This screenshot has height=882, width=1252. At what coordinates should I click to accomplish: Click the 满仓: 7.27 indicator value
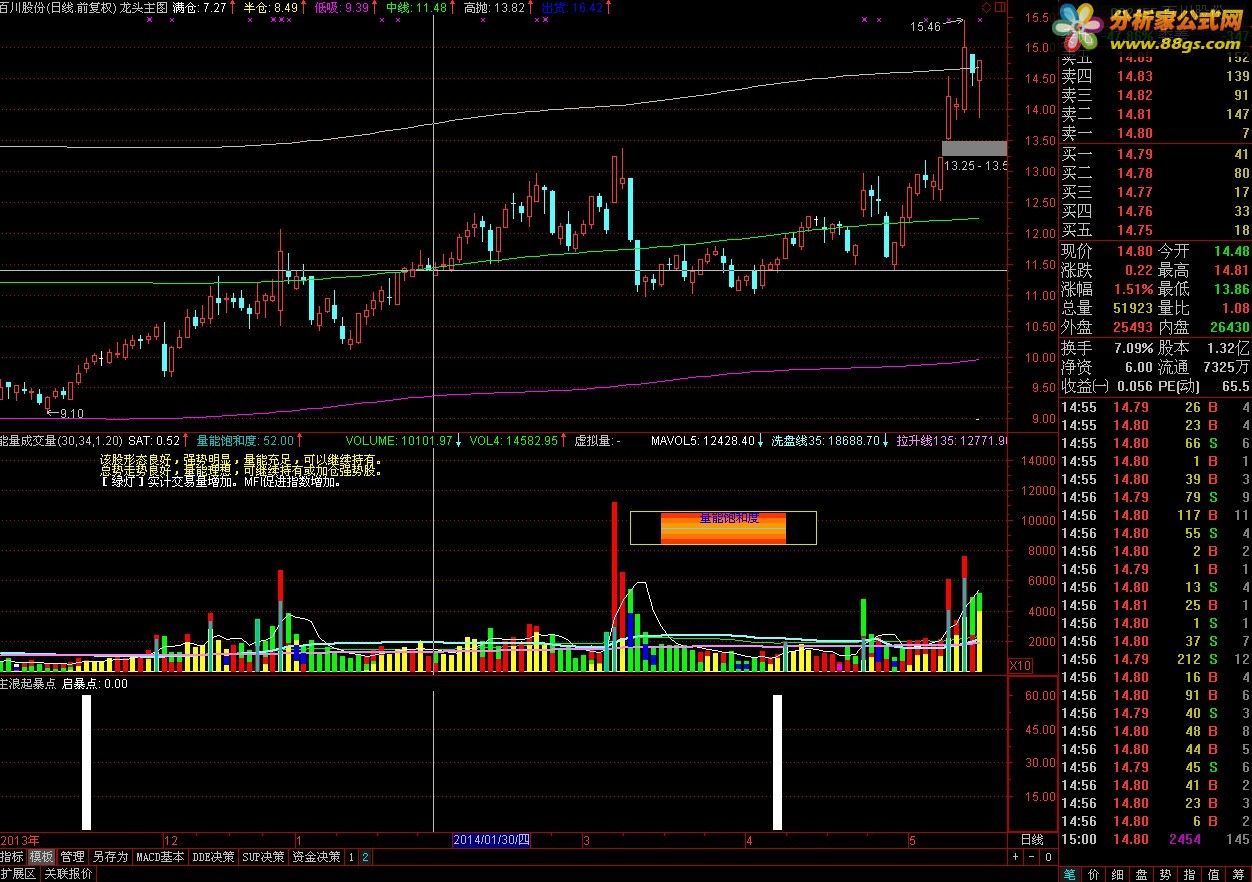coord(198,7)
